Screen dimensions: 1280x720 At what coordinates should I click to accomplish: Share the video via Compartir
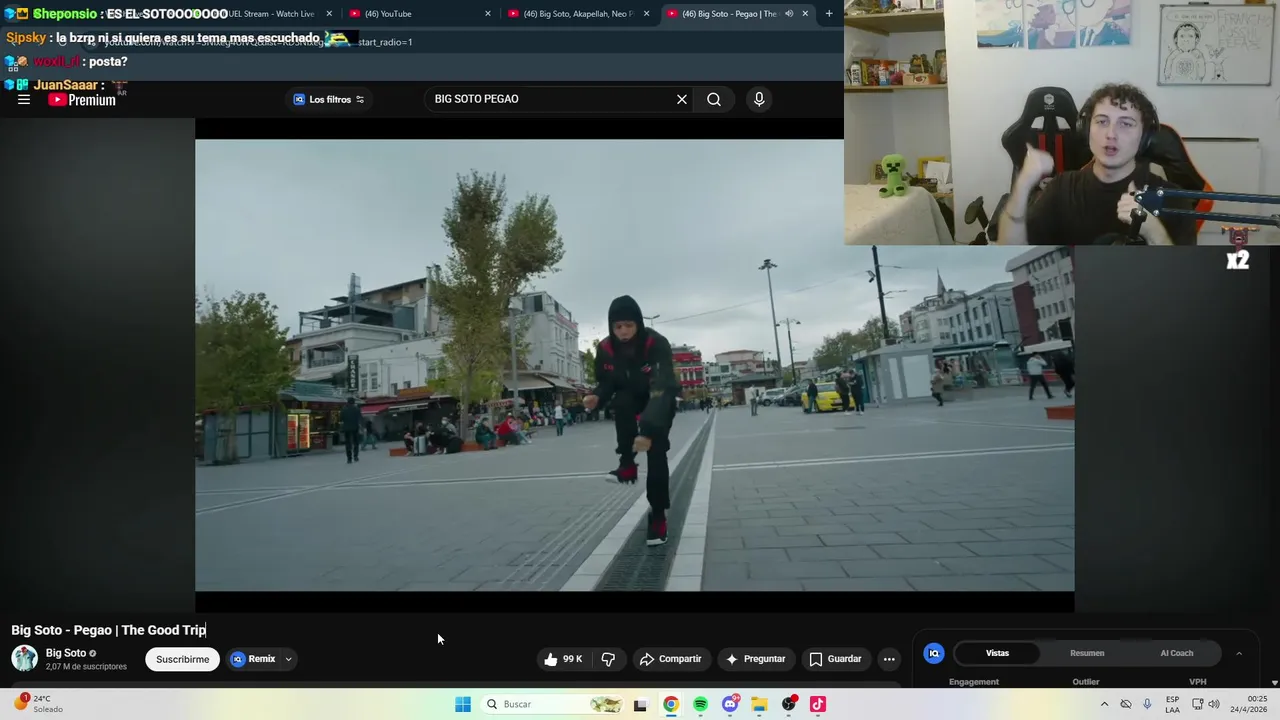[x=670, y=659]
